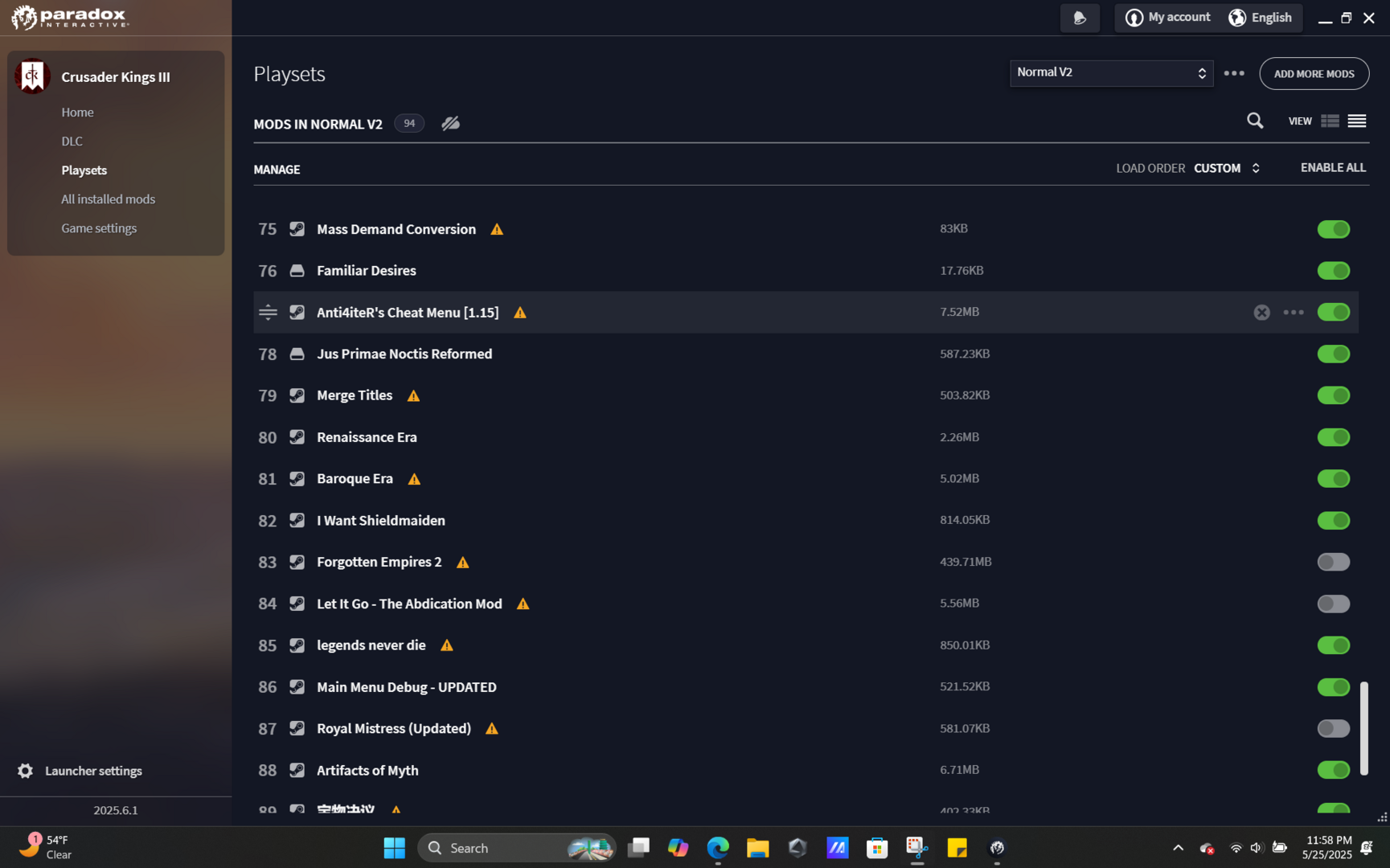Viewport: 1390px width, 868px height.
Task: Grab the reorder handle on Anti4iteR's Cheat Menu
Action: 268,313
